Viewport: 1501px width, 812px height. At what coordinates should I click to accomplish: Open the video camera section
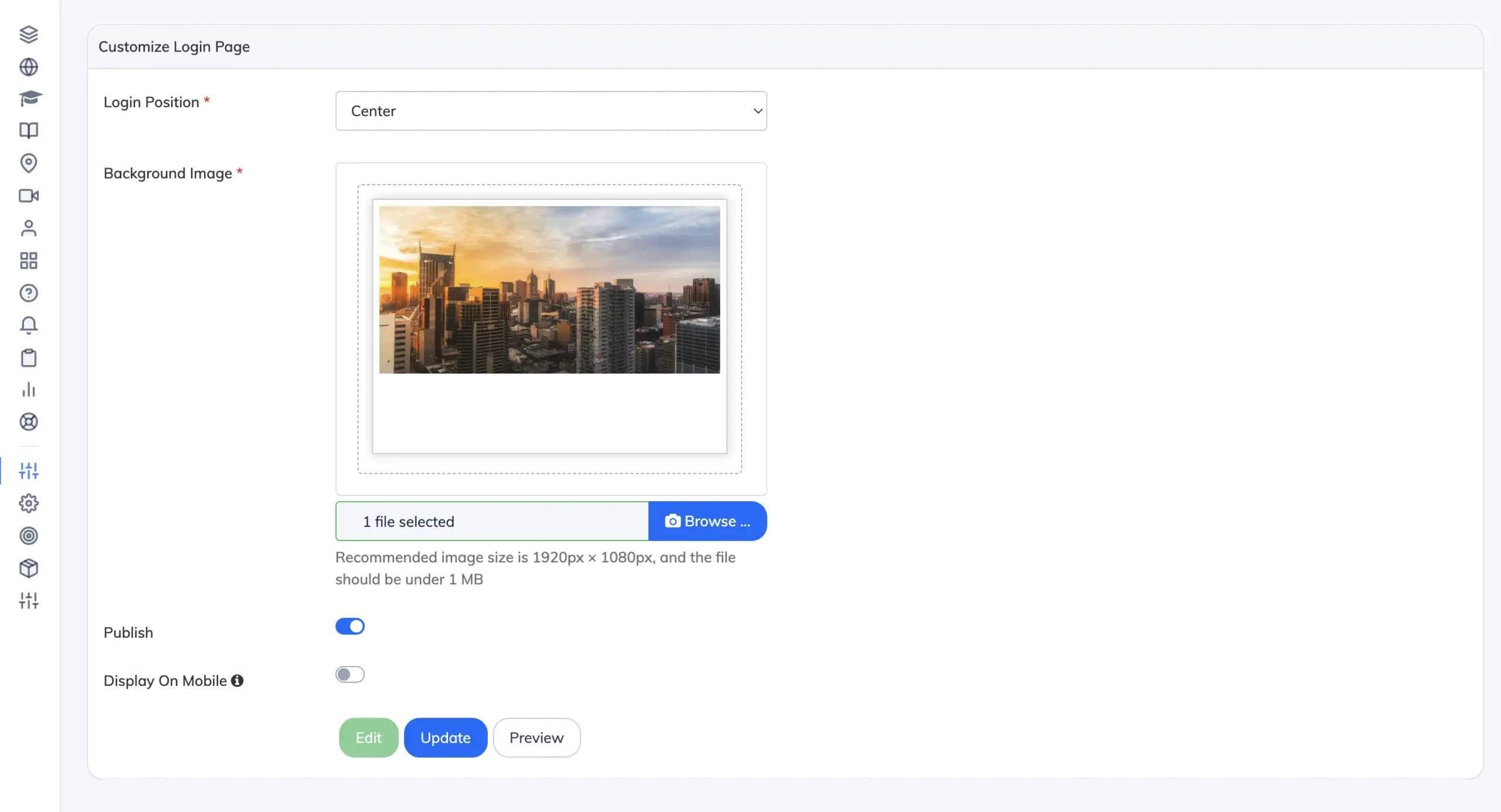[x=29, y=196]
